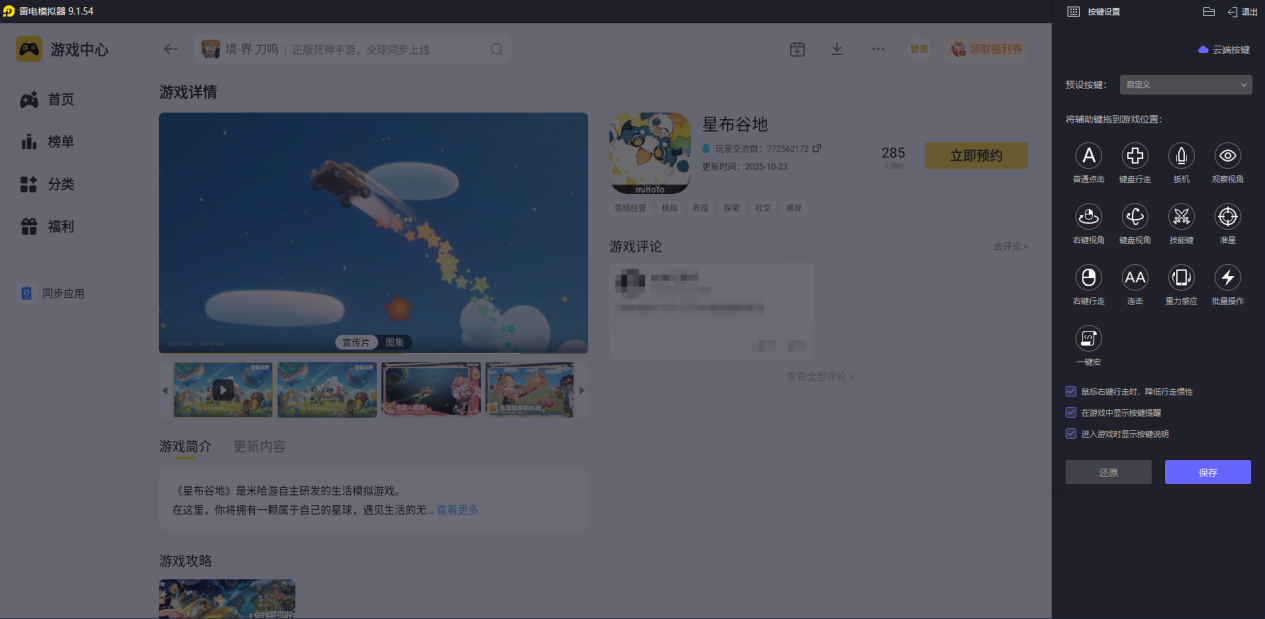
Task: Uncheck 在游戏中显示按键提醒
Action: pyautogui.click(x=1070, y=412)
